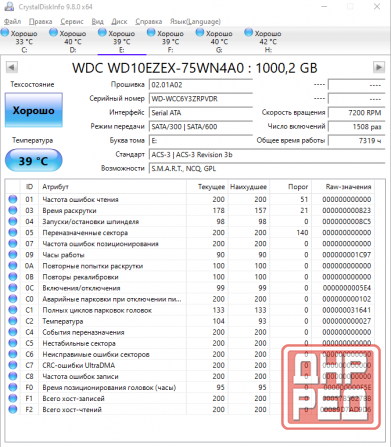This screenshot has width=391, height=447.
Task: Click the Наихудшее column header
Action: click(248, 187)
